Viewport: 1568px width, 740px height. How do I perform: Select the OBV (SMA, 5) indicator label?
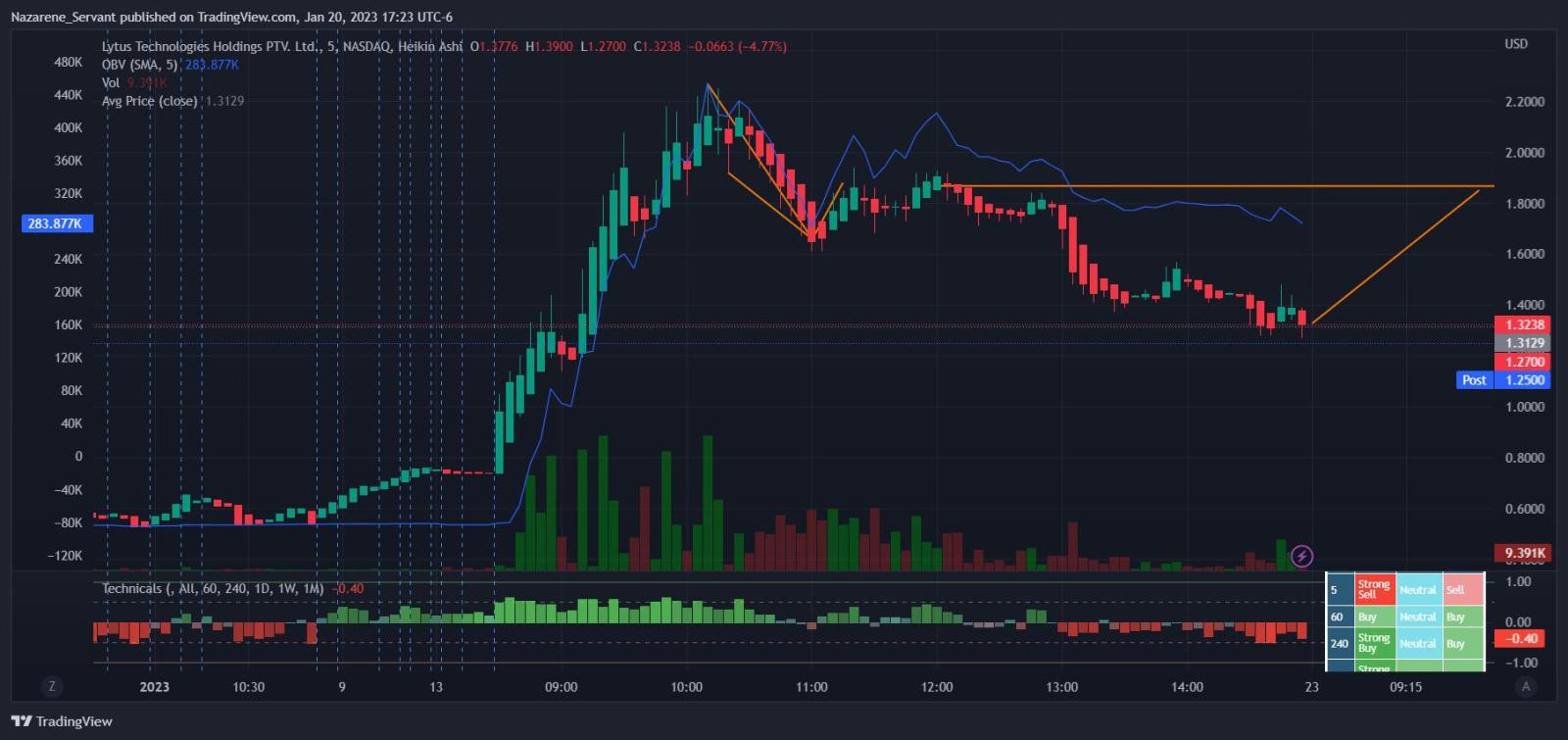140,65
